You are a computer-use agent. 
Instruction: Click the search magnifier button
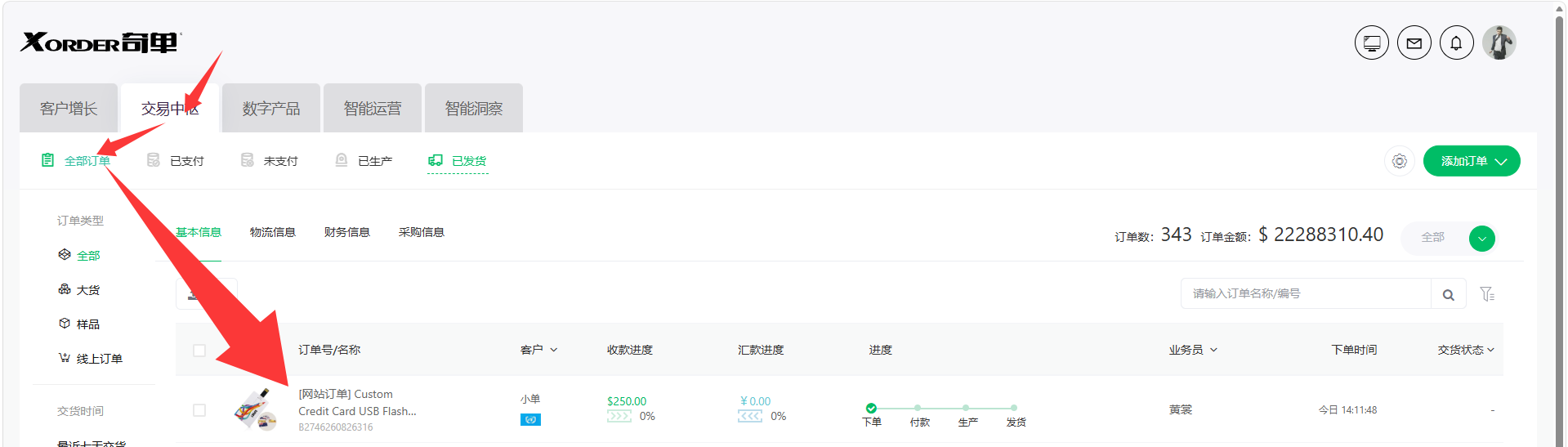click(1449, 294)
